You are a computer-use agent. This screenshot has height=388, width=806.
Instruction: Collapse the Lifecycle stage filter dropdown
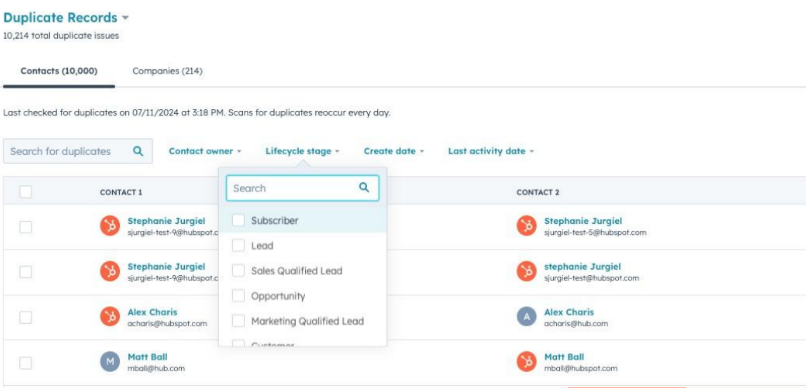[303, 151]
